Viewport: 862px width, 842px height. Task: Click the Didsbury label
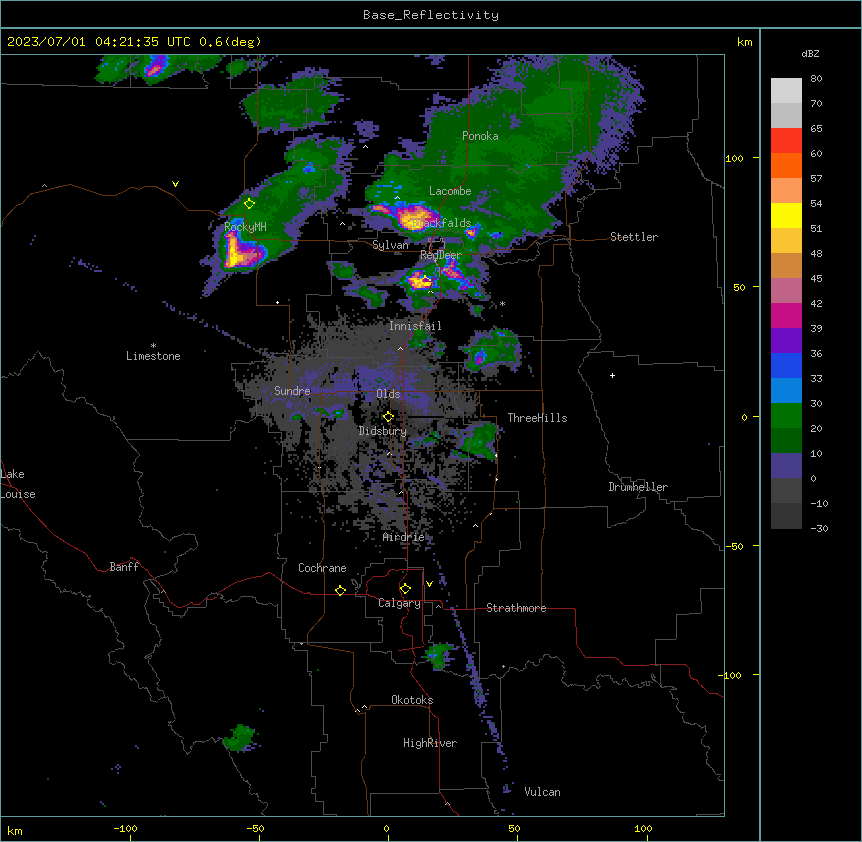pos(382,431)
